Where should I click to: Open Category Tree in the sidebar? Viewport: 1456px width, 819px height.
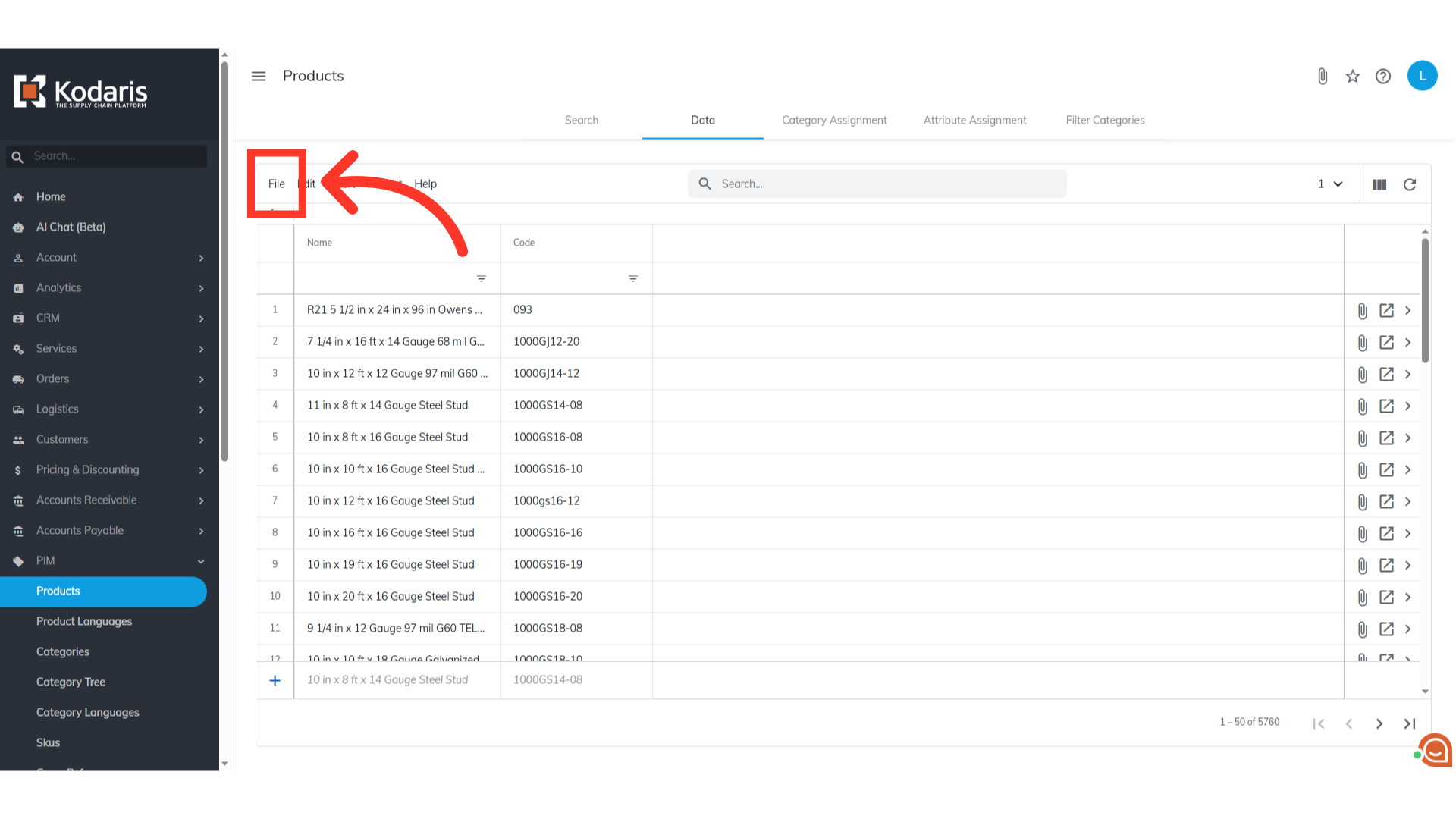click(x=71, y=682)
